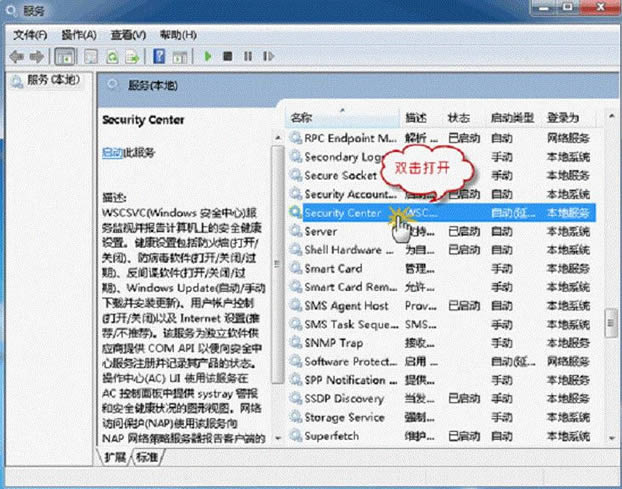Screen dimensions: 622x489
Task: Select the Smart Card Removal service row
Action: click(441, 287)
